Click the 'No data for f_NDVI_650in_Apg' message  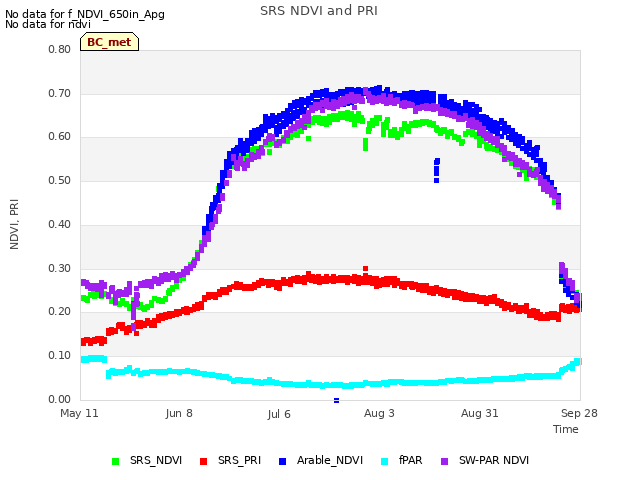85,14
